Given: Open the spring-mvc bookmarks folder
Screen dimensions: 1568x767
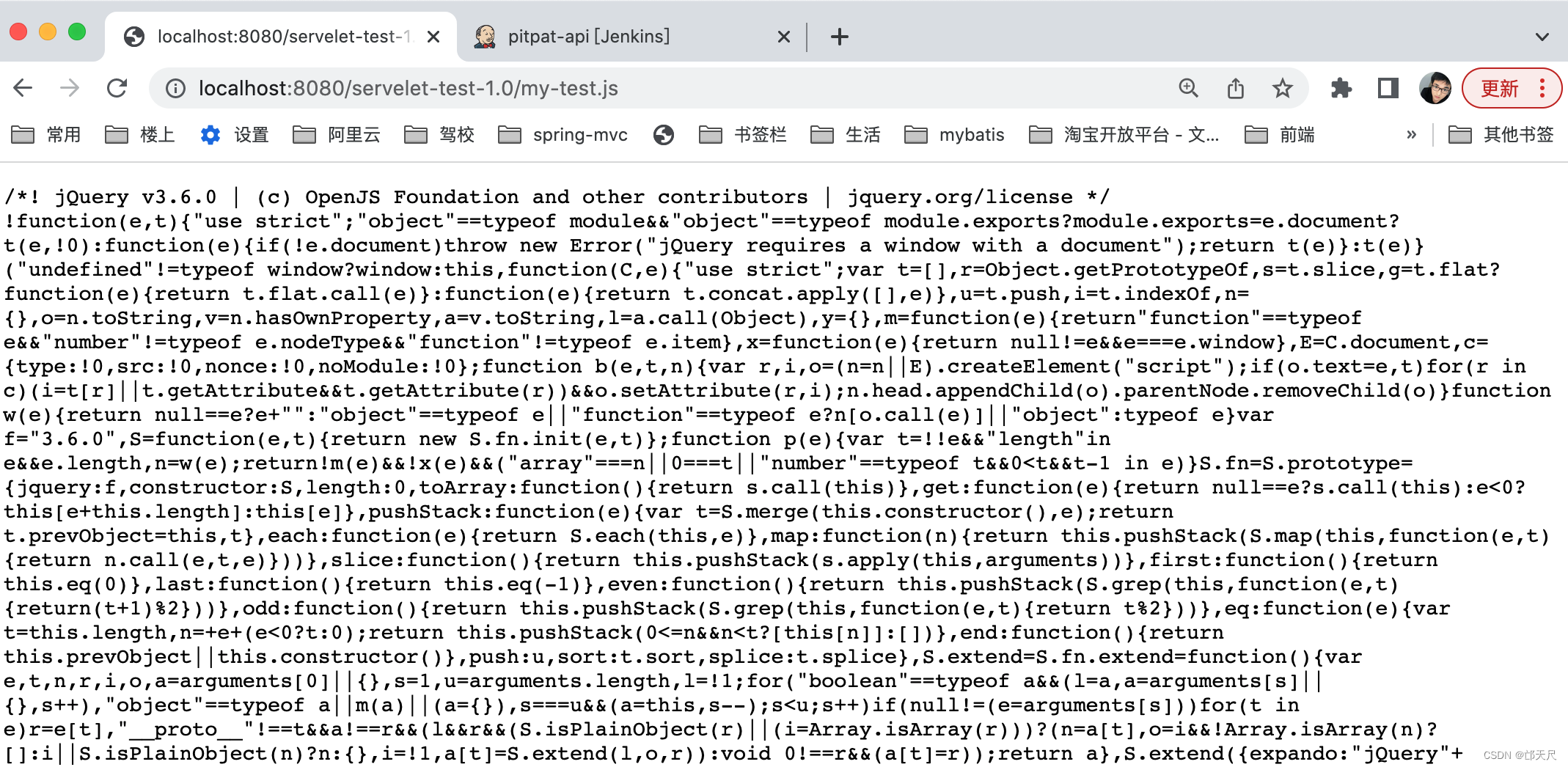Looking at the screenshot, I should [563, 135].
